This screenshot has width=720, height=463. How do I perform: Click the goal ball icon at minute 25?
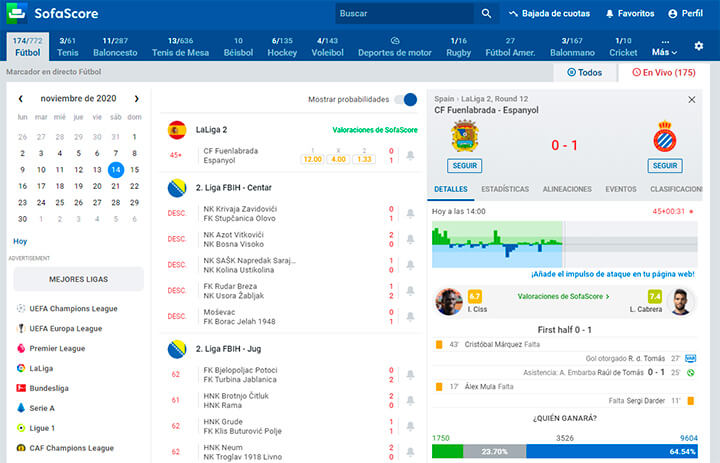[x=690, y=373]
